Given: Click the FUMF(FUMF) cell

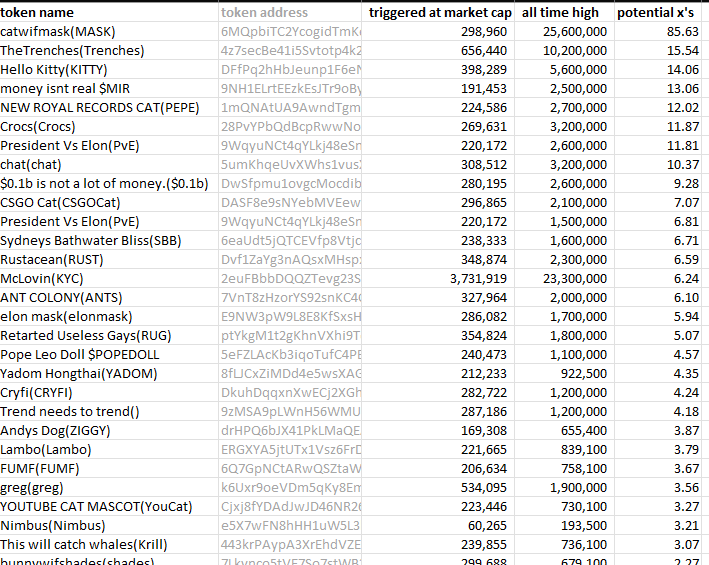Looking at the screenshot, I should click(109, 468).
